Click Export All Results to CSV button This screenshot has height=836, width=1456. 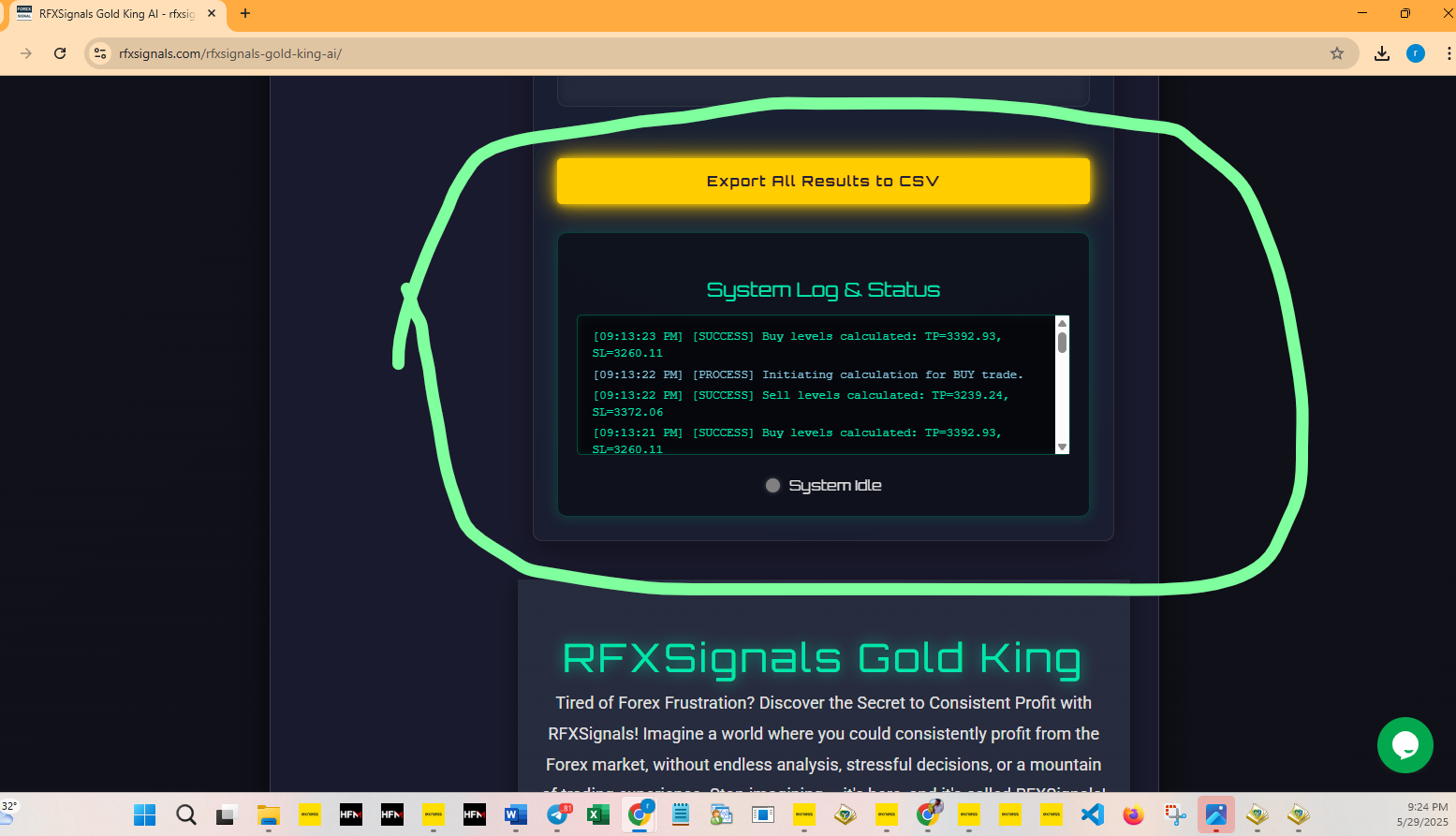[x=823, y=181]
